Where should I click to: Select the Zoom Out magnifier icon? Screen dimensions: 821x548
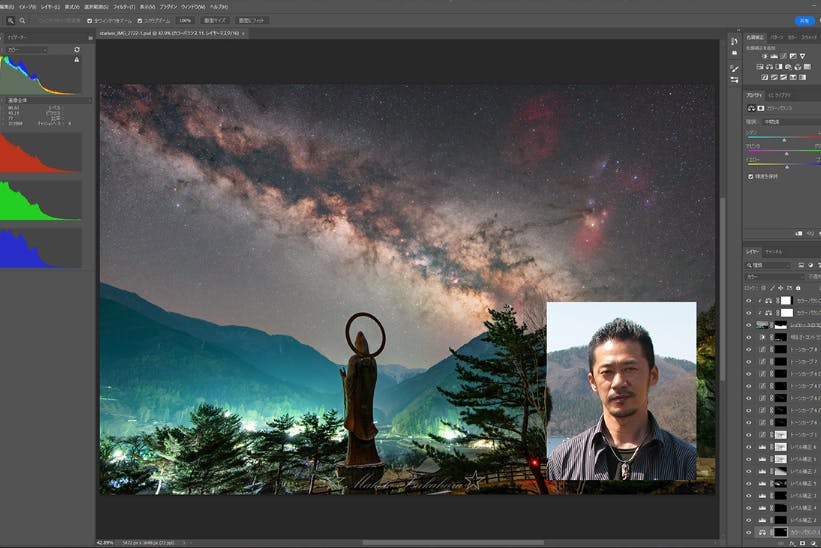(23, 21)
